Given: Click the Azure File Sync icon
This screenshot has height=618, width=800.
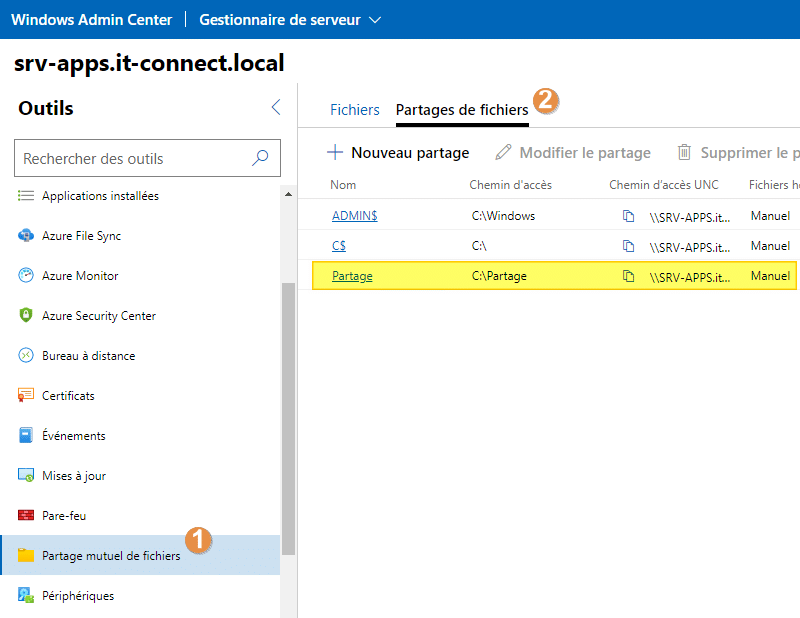Looking at the screenshot, I should coord(26,236).
